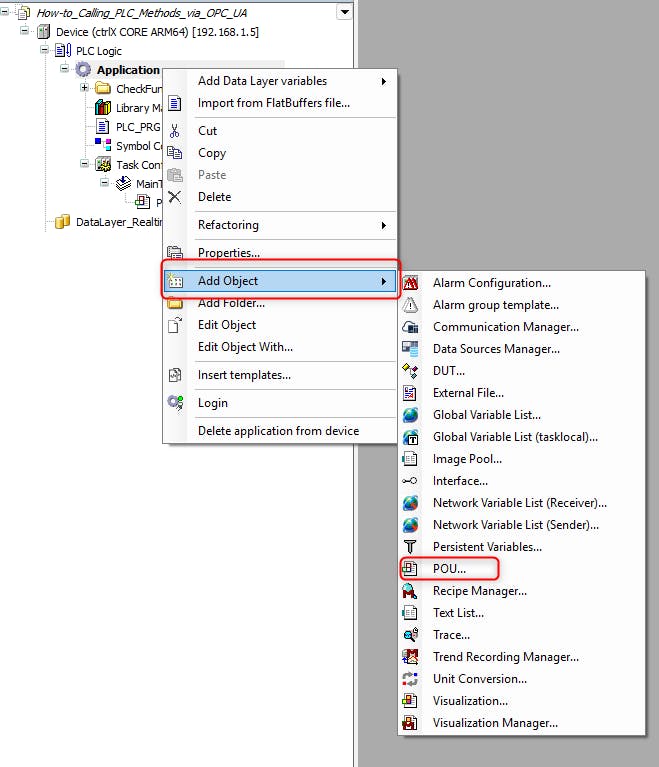Choose DUT... from Add Object list
Screen dimensions: 659x767
pyautogui.click(x=448, y=371)
